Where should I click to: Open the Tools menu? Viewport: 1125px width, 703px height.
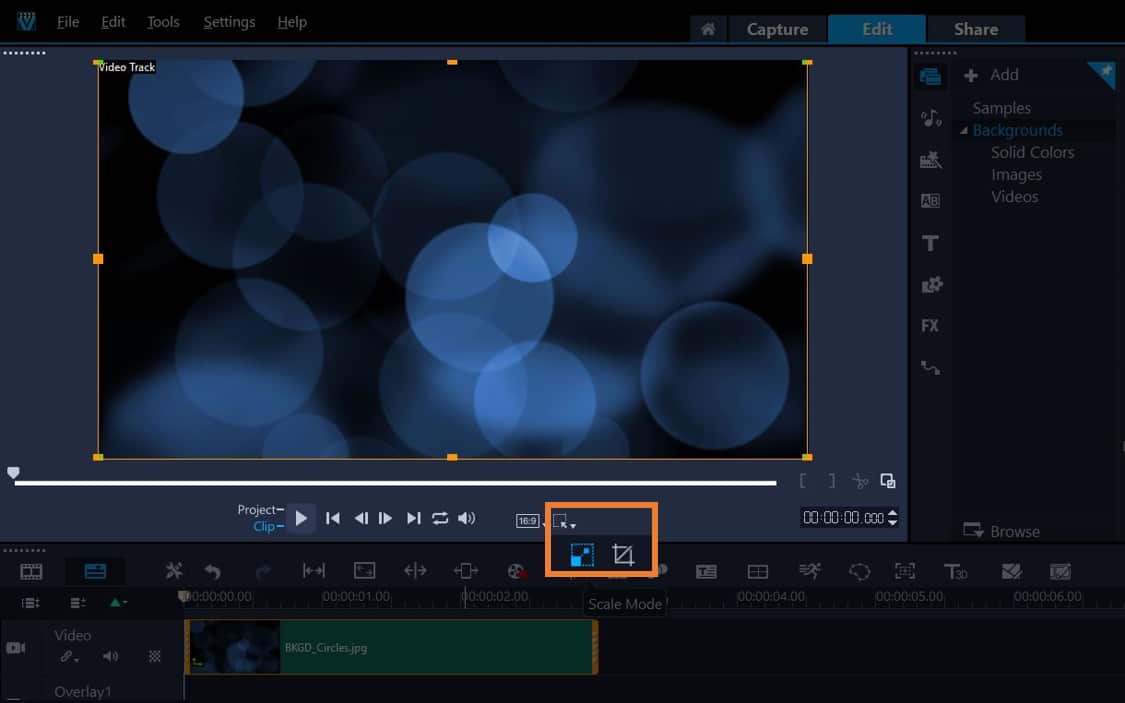(x=163, y=22)
